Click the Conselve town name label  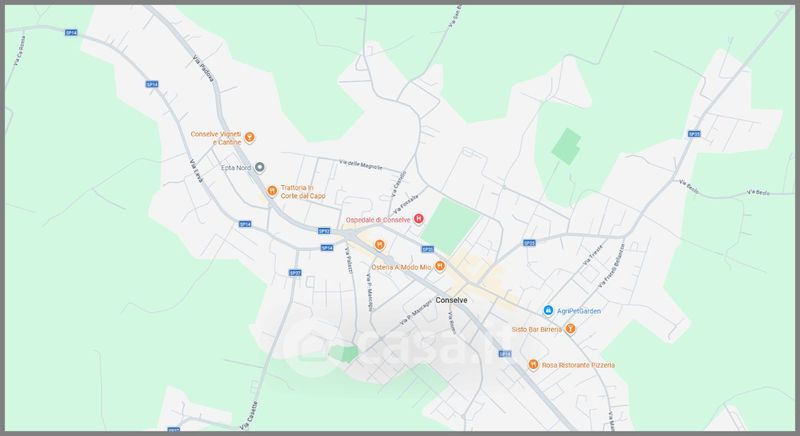coord(459,300)
